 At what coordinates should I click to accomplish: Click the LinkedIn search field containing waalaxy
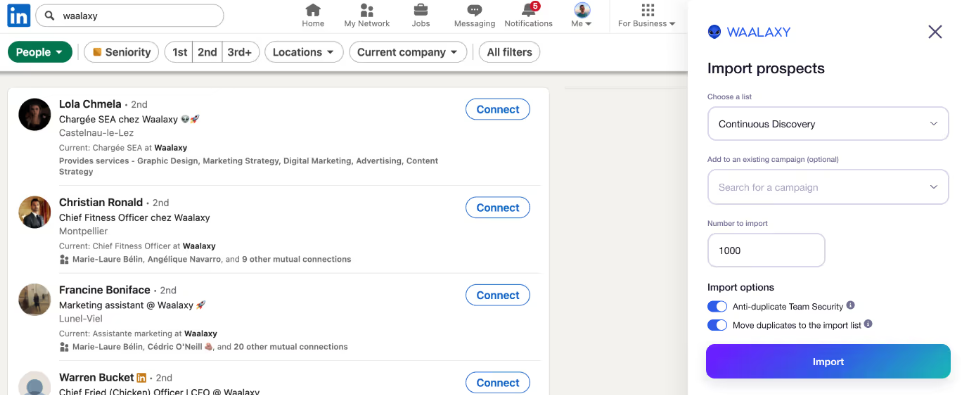pos(129,16)
